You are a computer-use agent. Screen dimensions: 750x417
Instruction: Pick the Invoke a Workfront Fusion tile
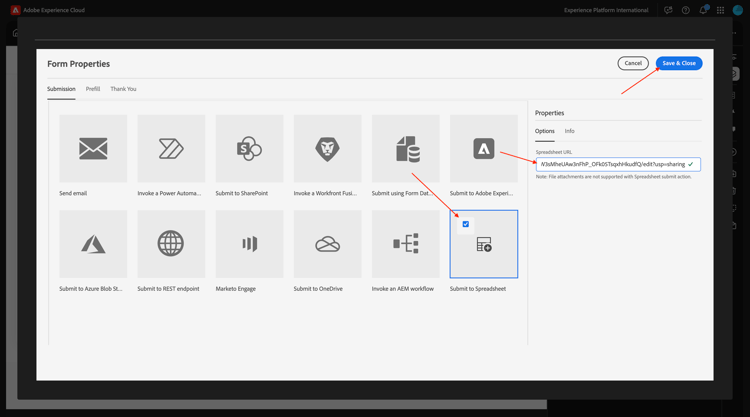pos(327,148)
